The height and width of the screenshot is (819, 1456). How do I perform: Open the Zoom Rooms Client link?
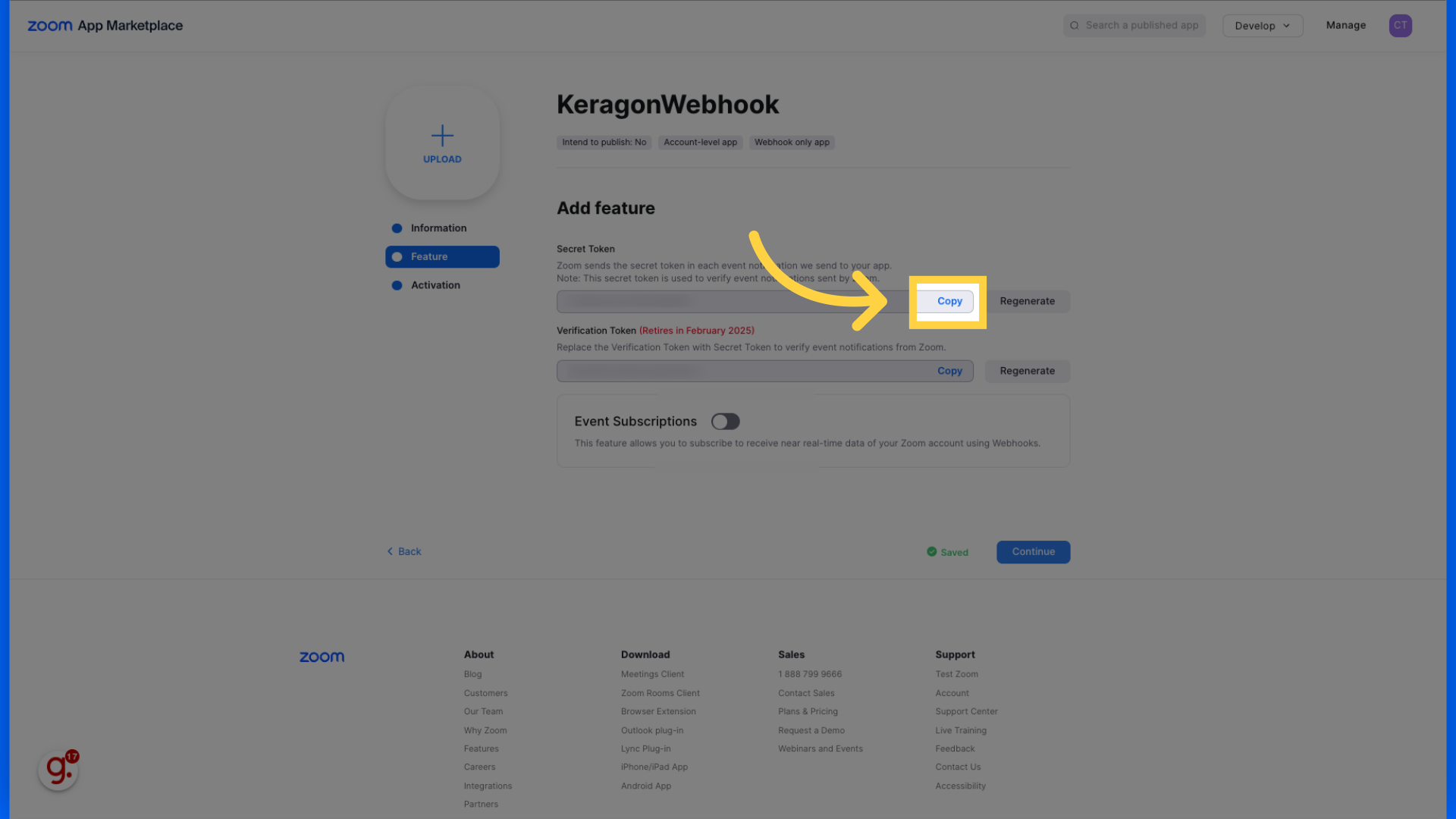660,694
